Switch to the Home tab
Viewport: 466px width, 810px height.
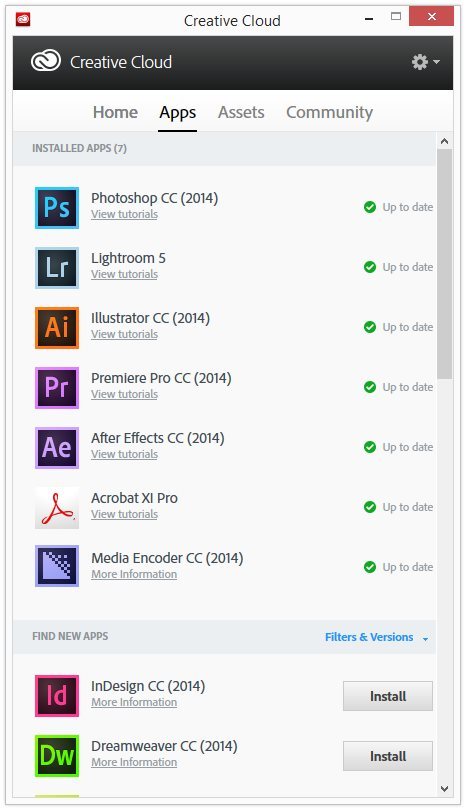pos(115,112)
